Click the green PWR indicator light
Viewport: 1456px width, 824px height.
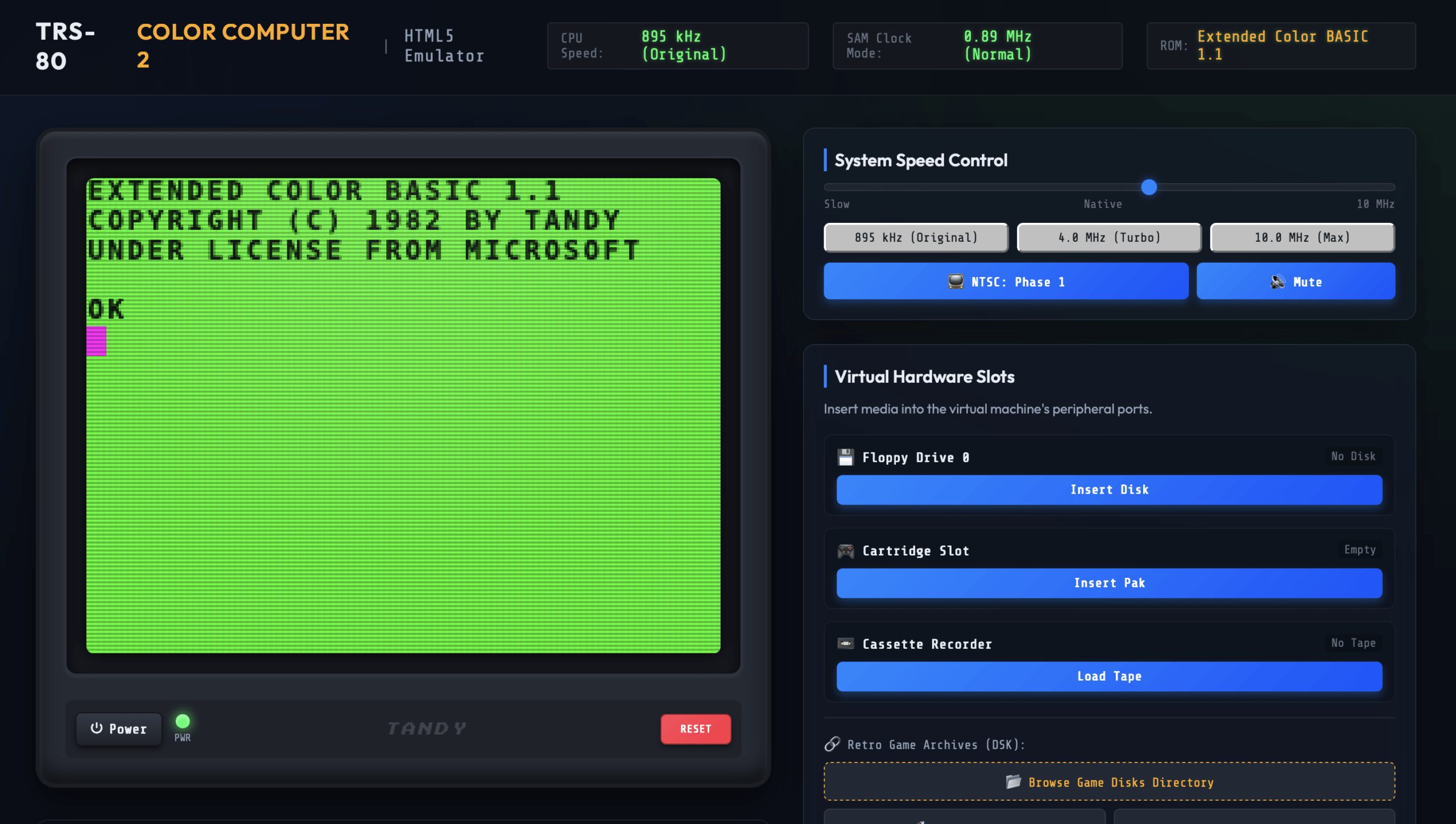click(x=183, y=721)
